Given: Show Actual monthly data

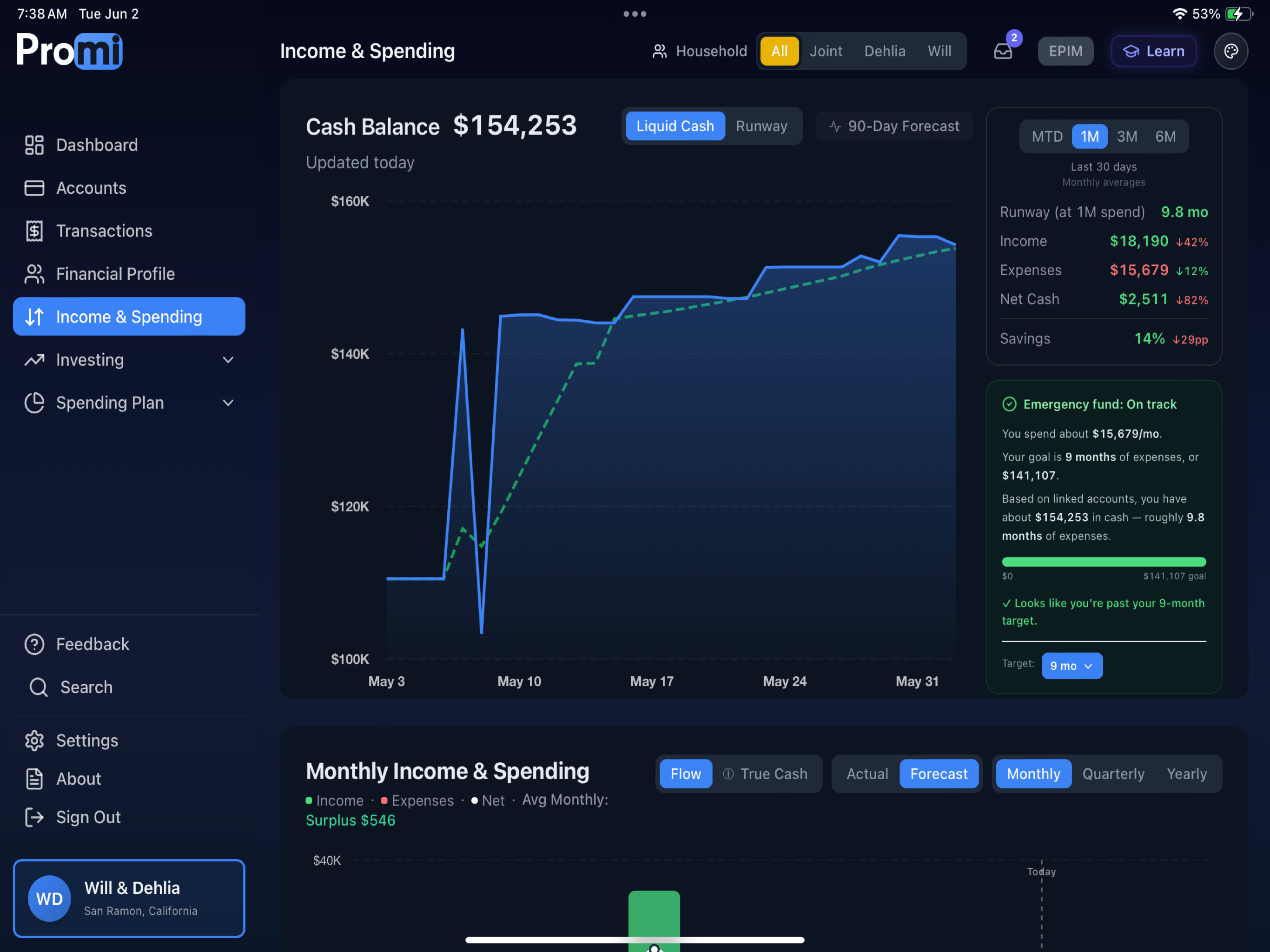Looking at the screenshot, I should point(867,773).
